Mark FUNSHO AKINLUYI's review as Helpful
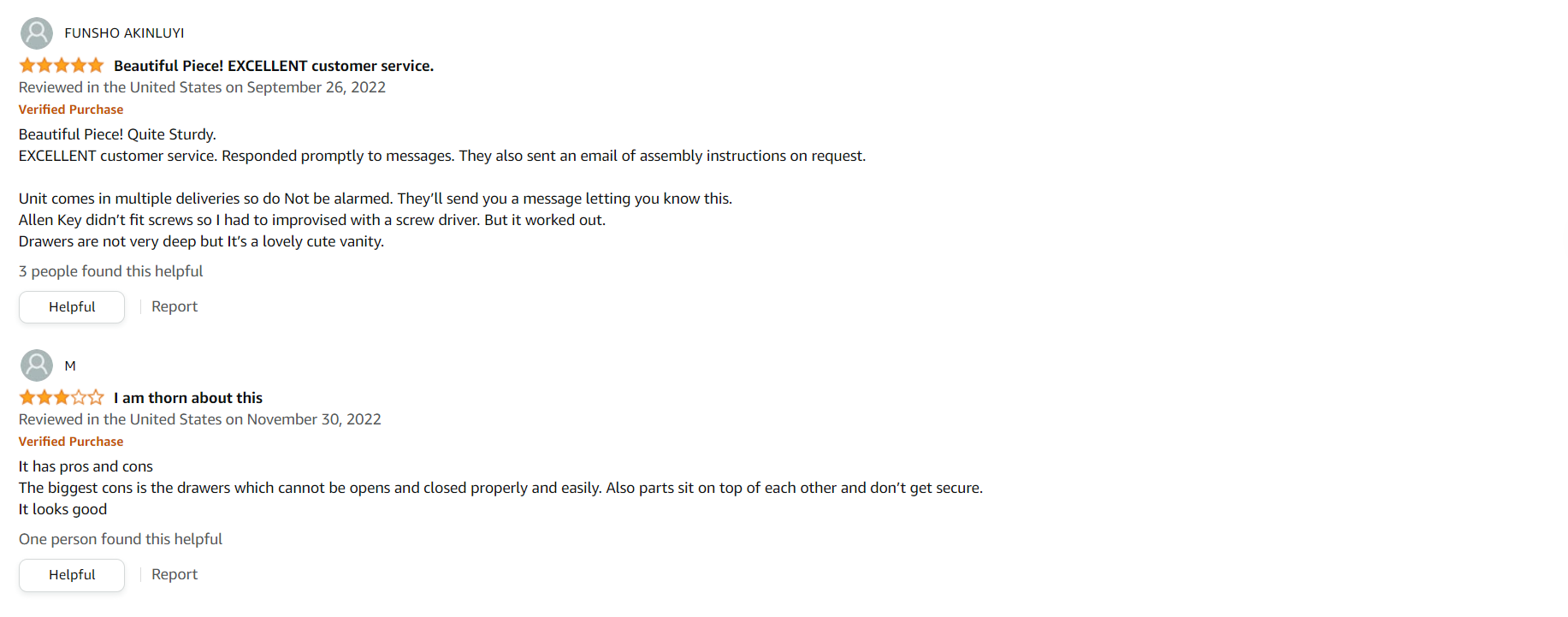Image resolution: width=1568 pixels, height=617 pixels. tap(72, 307)
